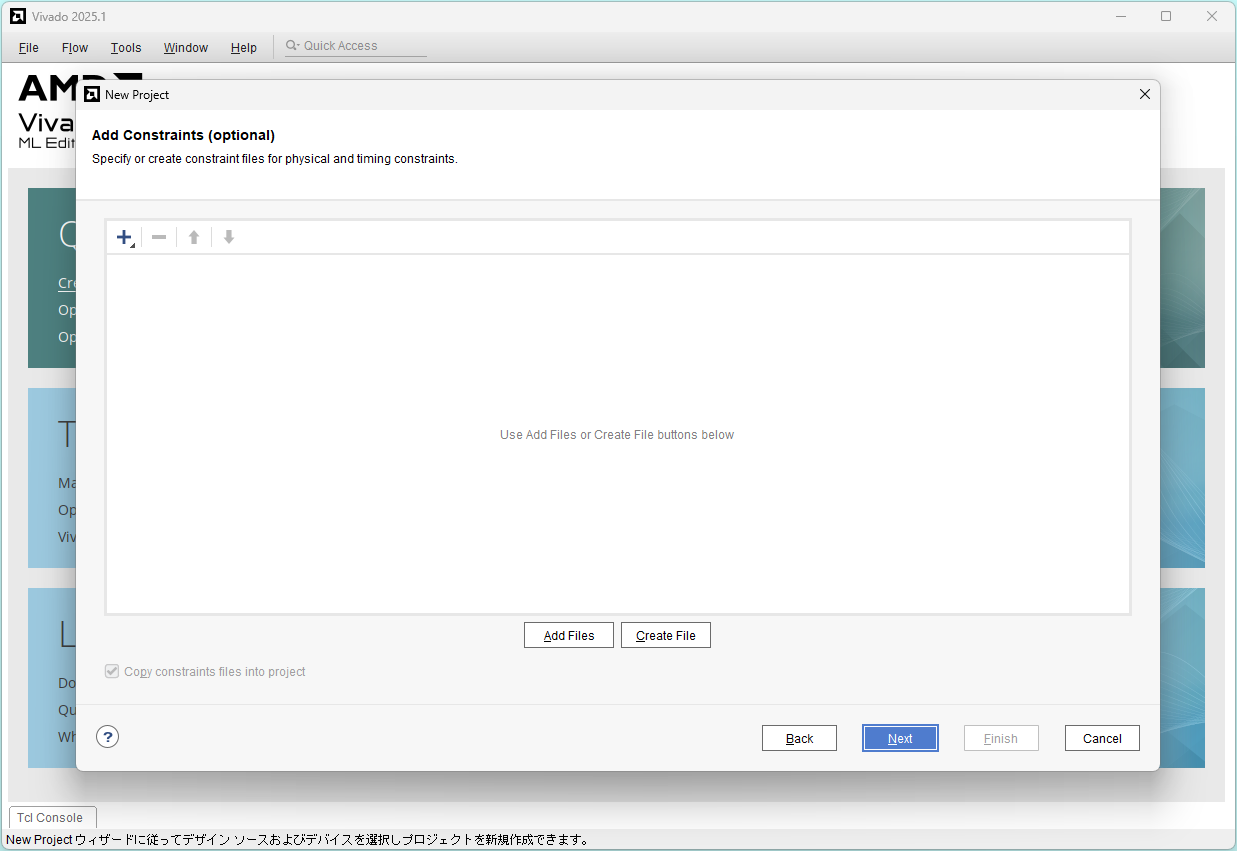Cancel the New Project wizard
The width and height of the screenshot is (1237, 851).
(1102, 738)
